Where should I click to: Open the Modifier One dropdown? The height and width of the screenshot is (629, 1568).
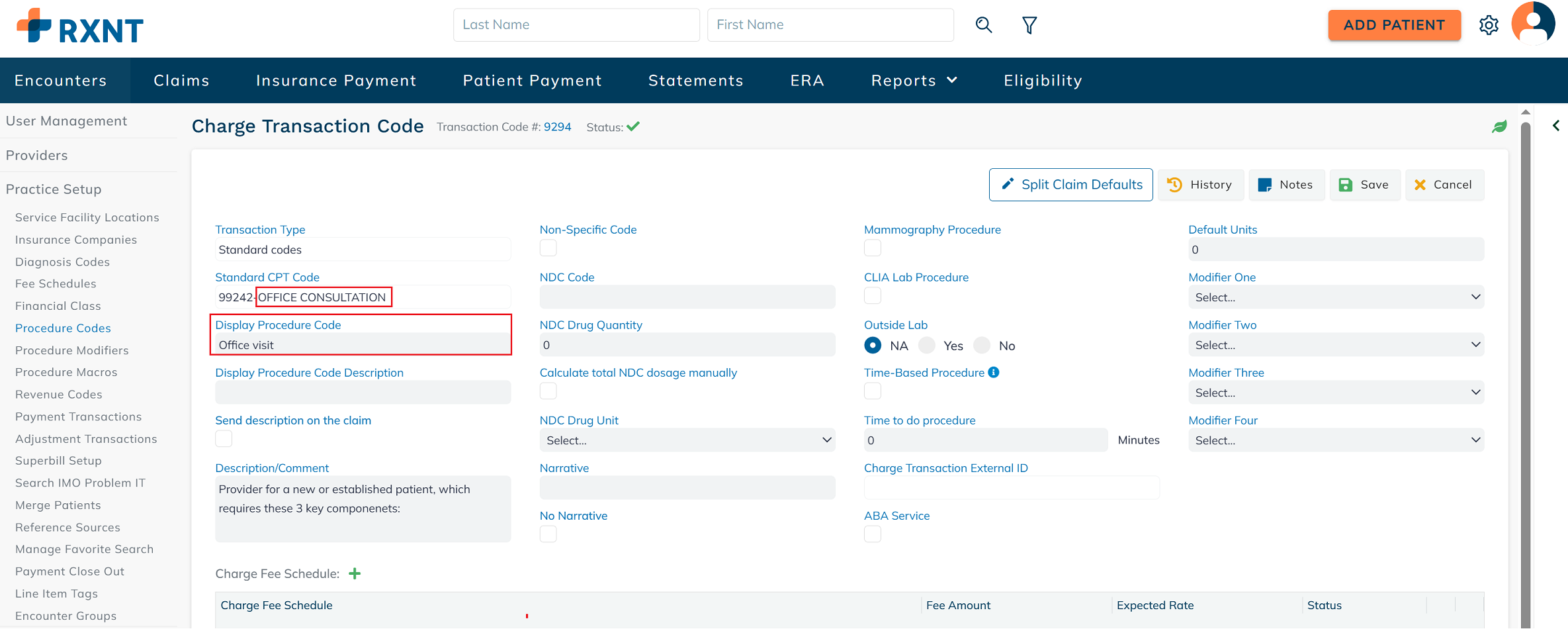1335,297
